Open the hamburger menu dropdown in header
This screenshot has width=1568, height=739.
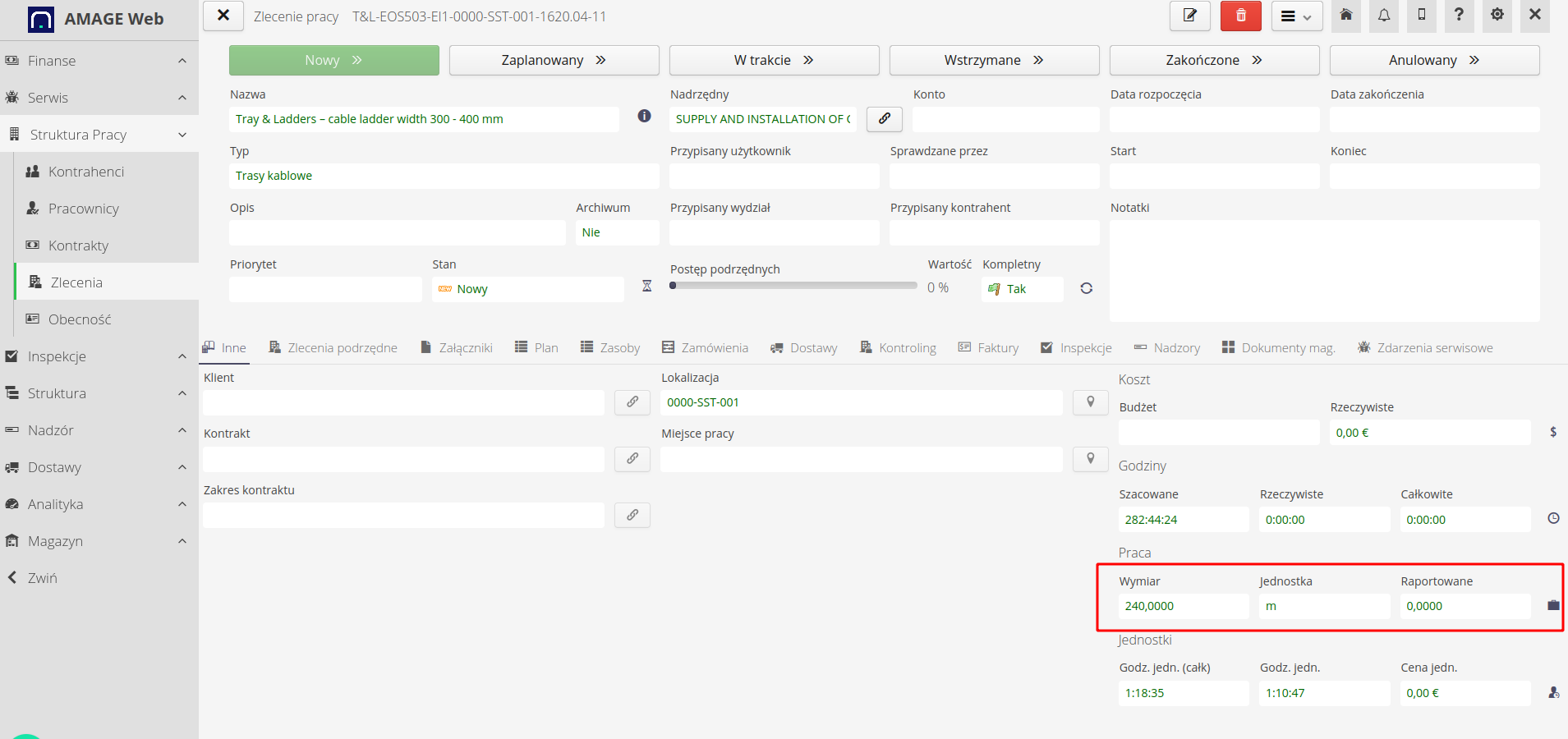pos(1297,16)
